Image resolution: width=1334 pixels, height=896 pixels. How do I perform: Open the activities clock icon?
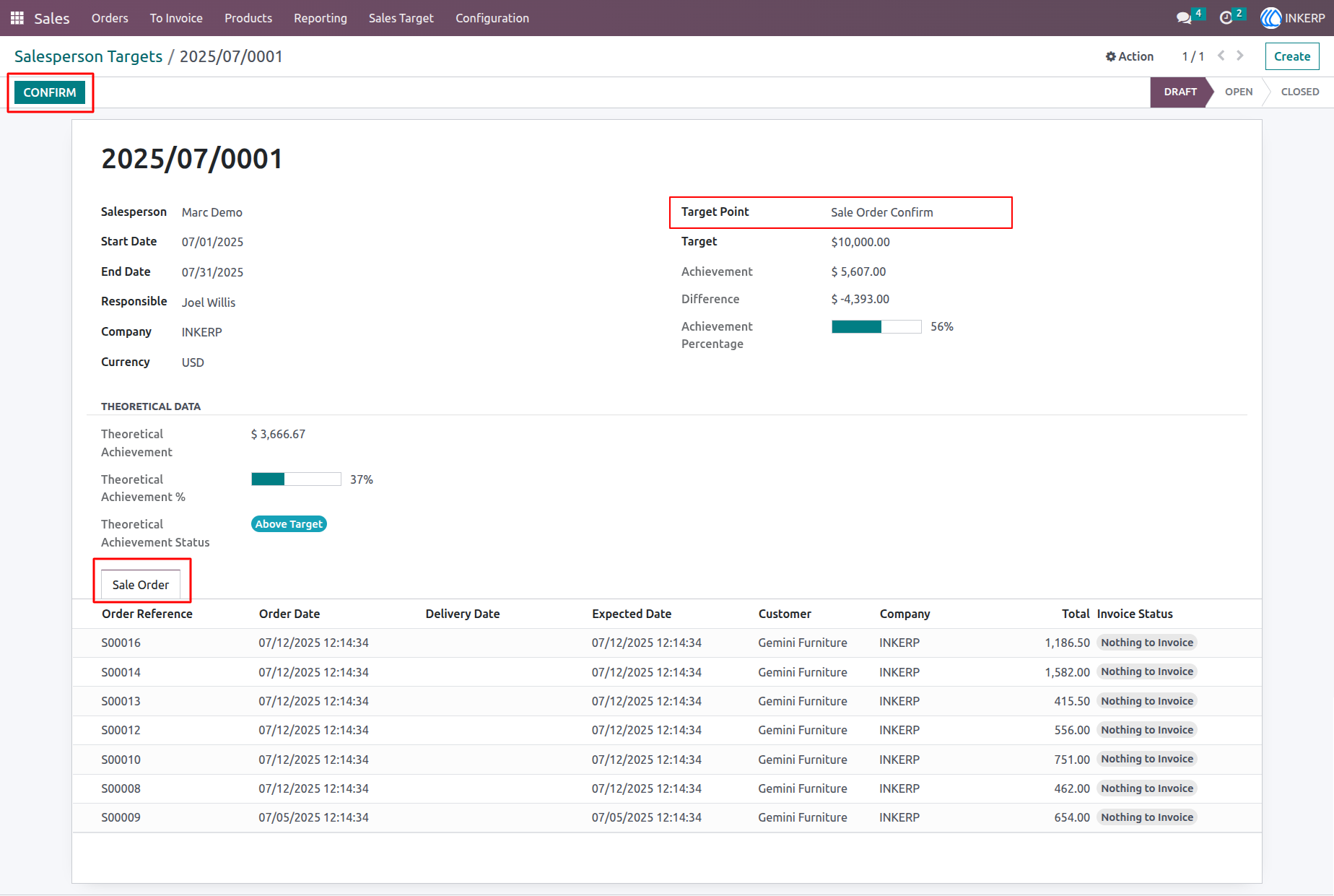coord(1226,18)
